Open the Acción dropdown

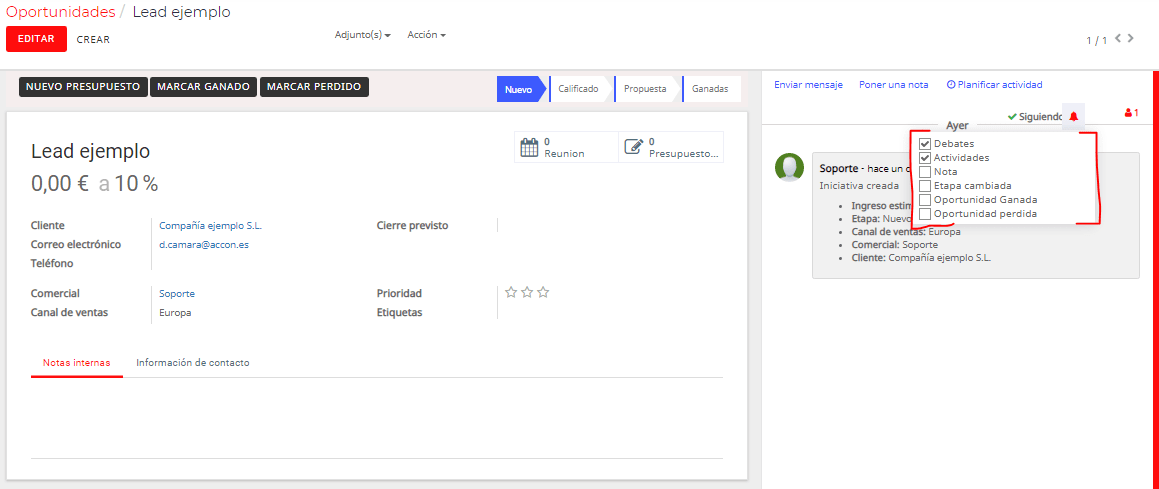[426, 35]
